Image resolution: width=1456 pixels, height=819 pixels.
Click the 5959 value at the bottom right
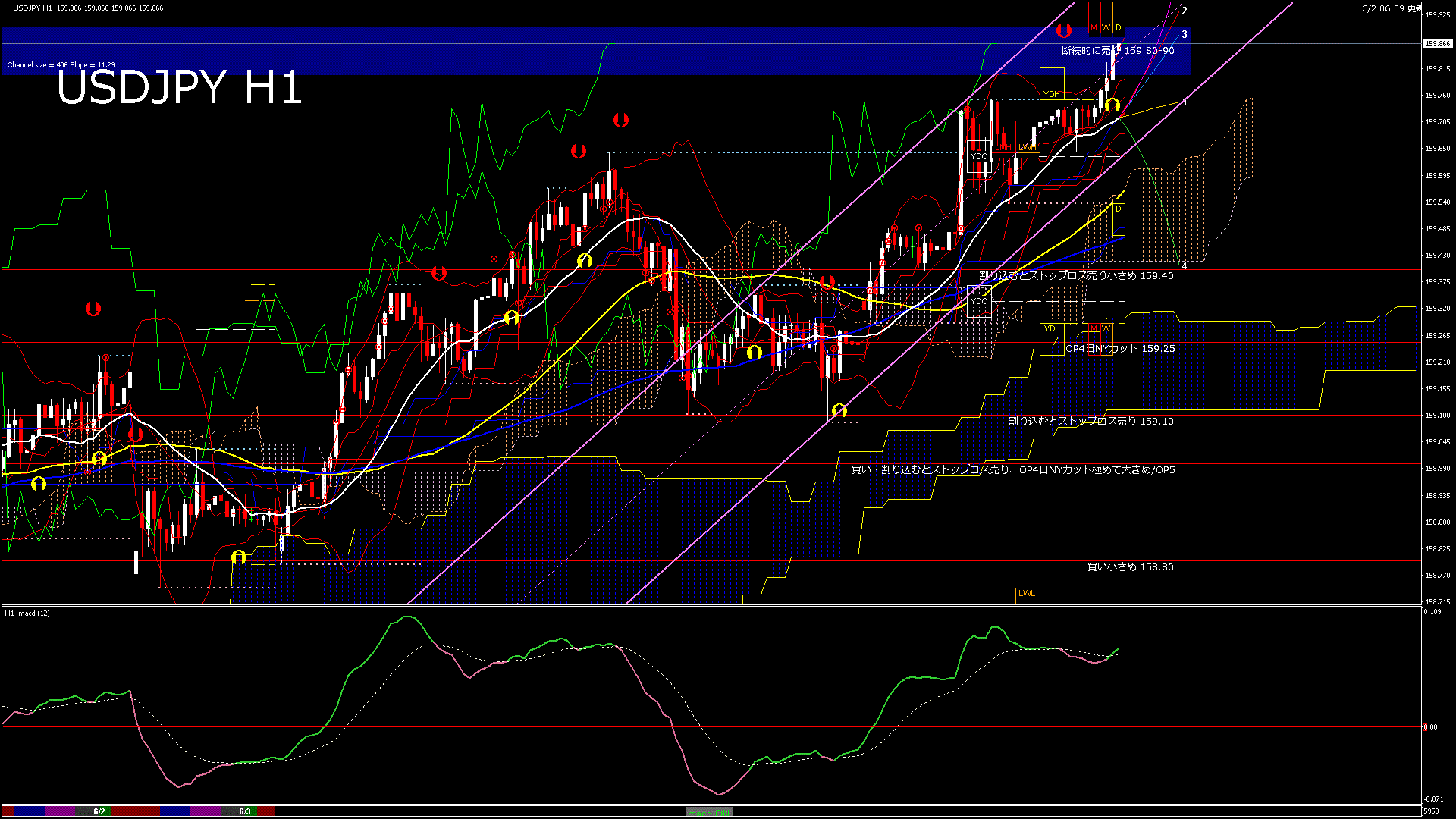tap(1431, 811)
